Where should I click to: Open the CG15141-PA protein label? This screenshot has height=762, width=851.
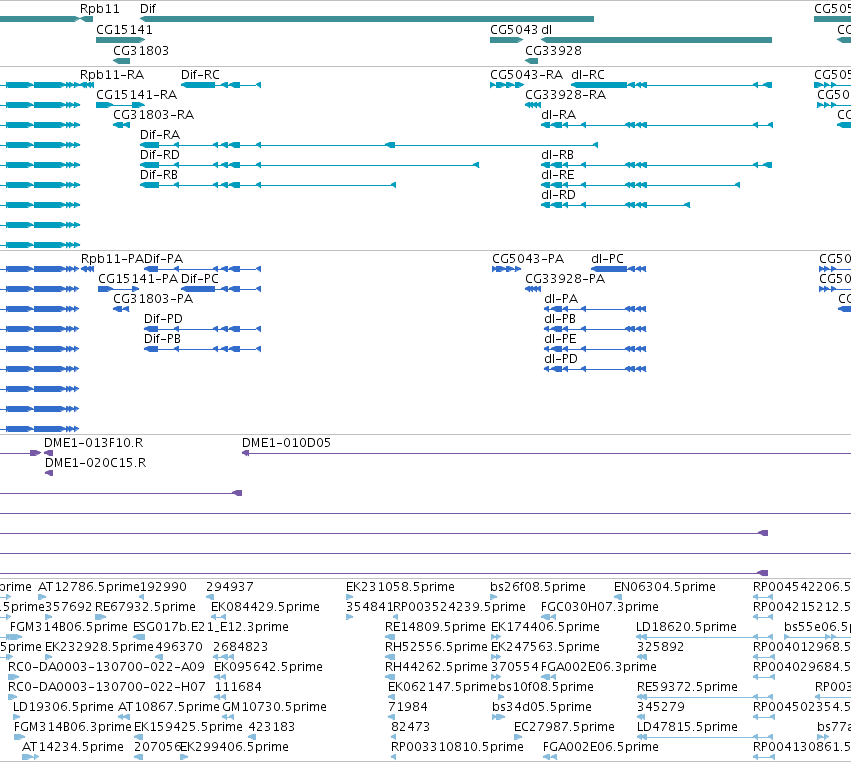point(138,279)
